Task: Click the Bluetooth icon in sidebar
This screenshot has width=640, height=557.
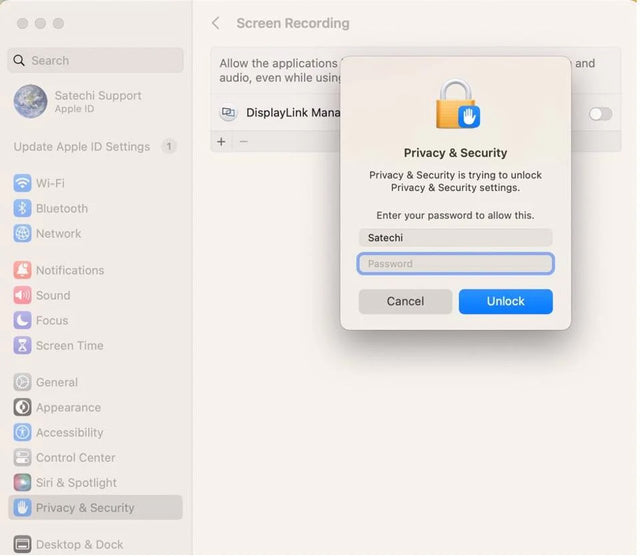Action: [22, 209]
